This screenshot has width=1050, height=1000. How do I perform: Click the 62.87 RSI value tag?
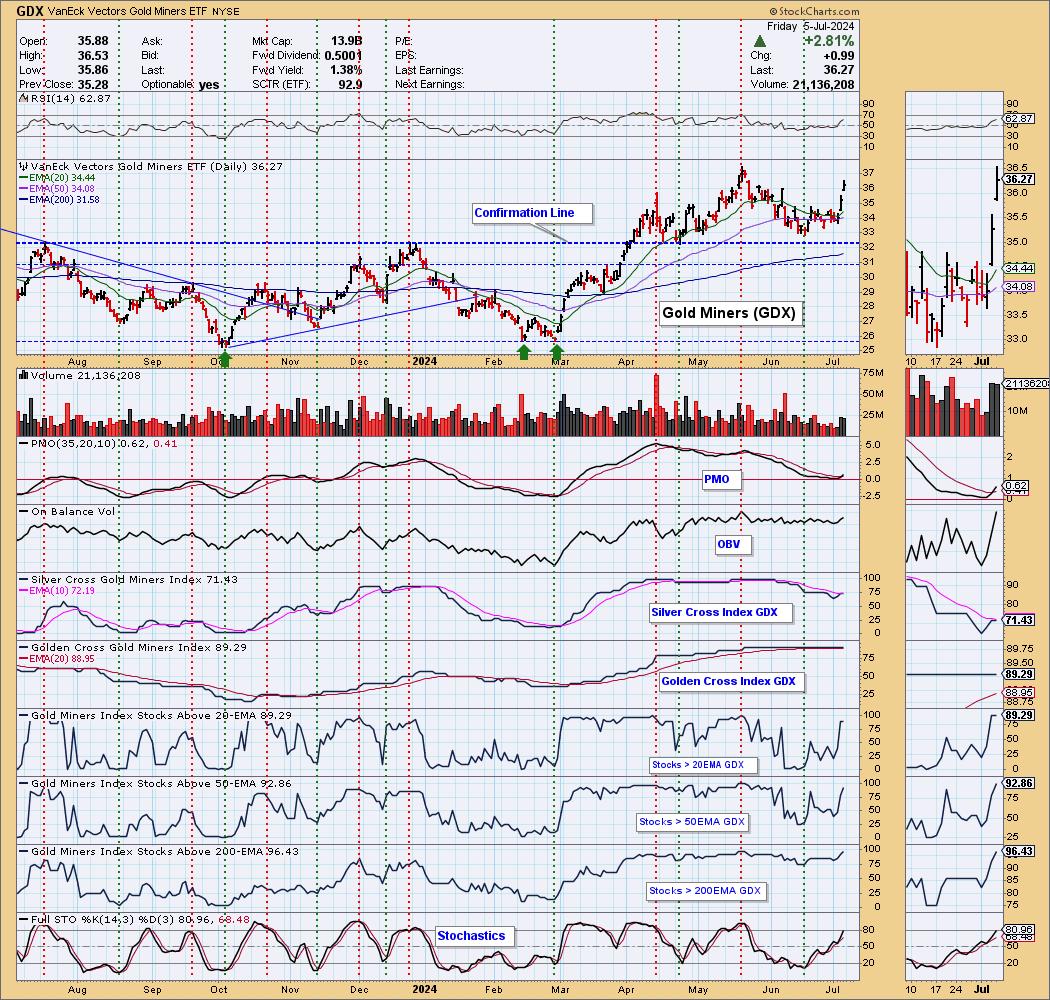1019,119
